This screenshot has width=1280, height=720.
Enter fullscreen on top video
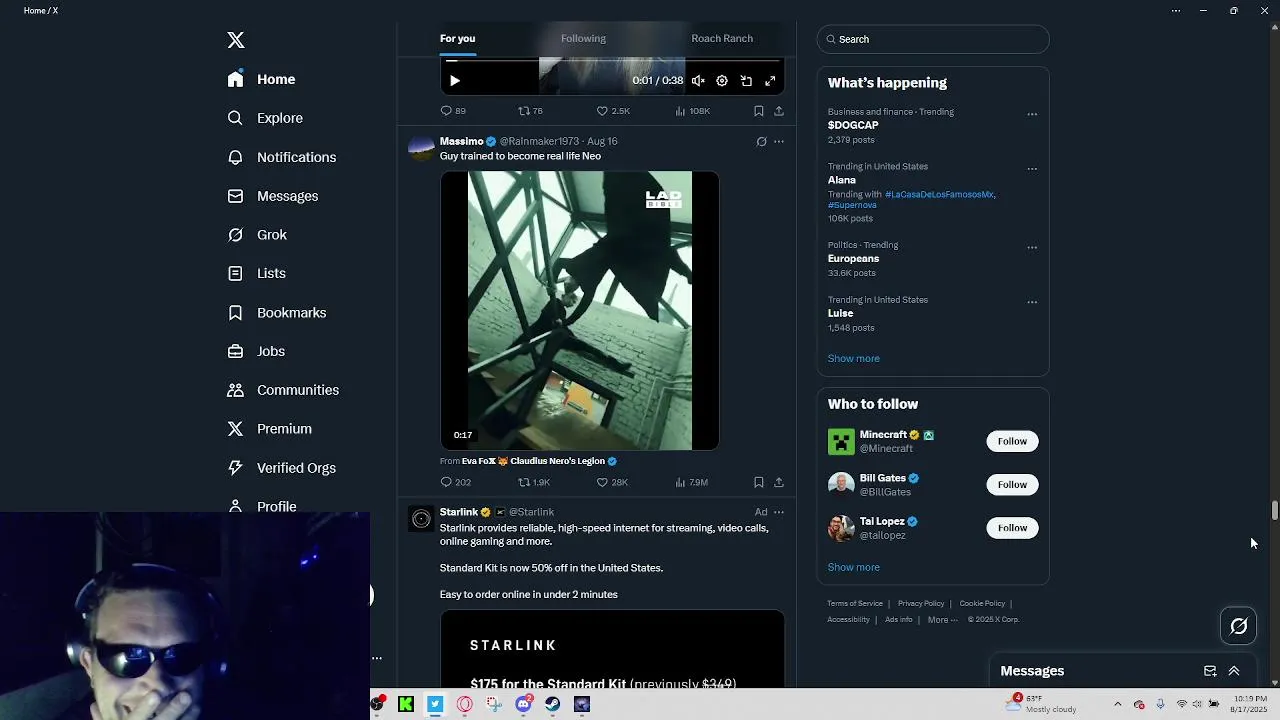coord(770,81)
